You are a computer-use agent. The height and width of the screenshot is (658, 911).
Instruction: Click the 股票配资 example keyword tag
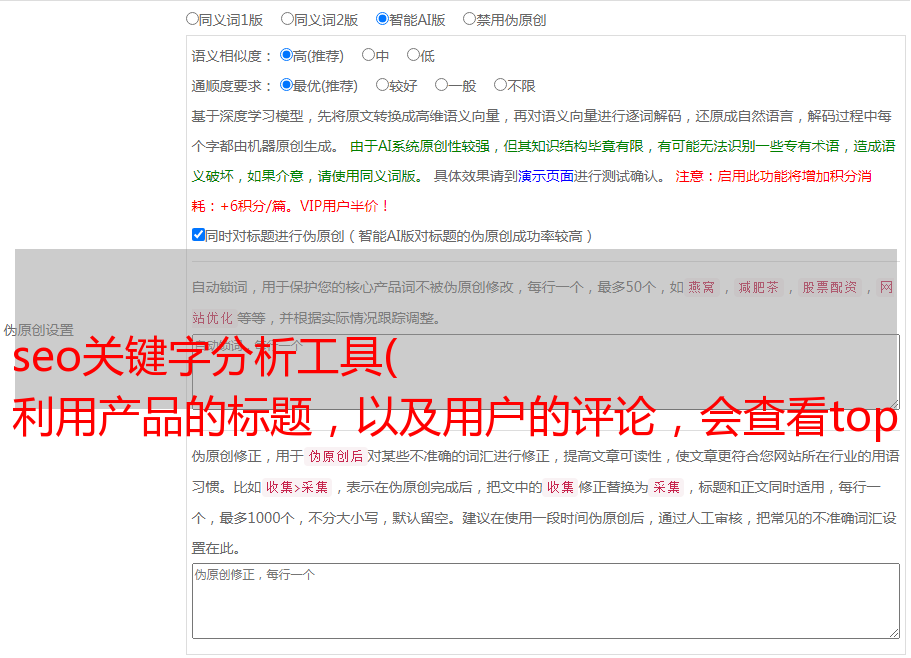point(829,287)
